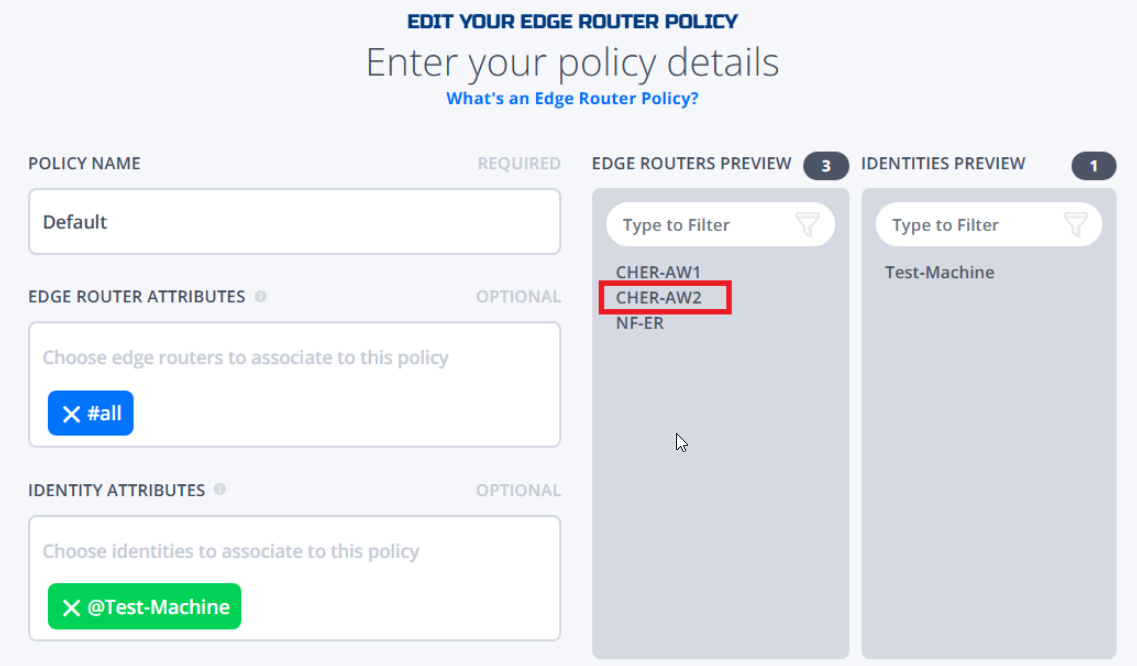Remove the @Test-Machine identity tag
This screenshot has width=1137, height=666.
[x=71, y=607]
